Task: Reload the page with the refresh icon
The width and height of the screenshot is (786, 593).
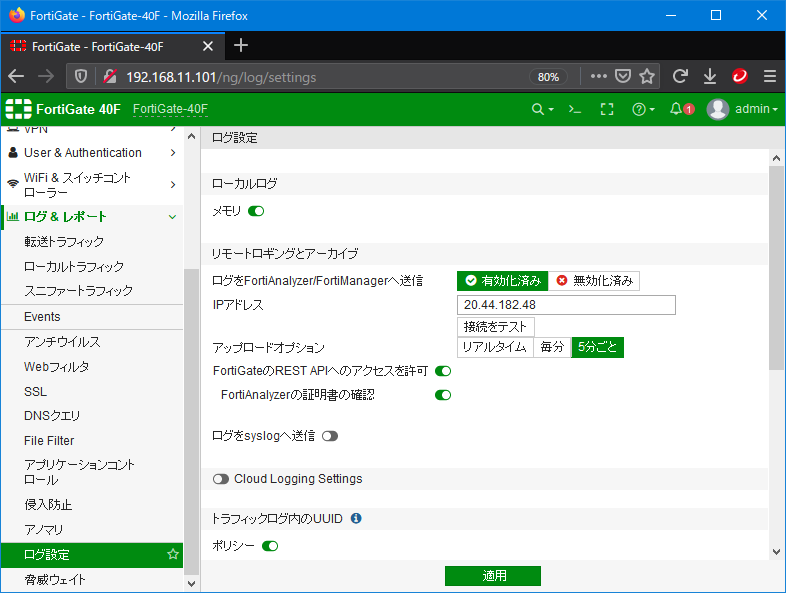Action: pyautogui.click(x=680, y=76)
